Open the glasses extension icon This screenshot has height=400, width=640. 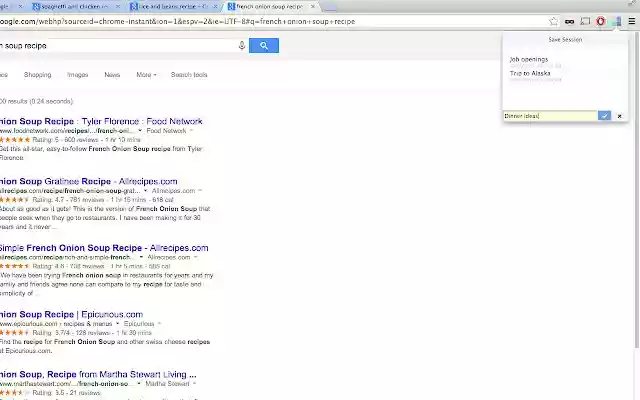coord(569,21)
